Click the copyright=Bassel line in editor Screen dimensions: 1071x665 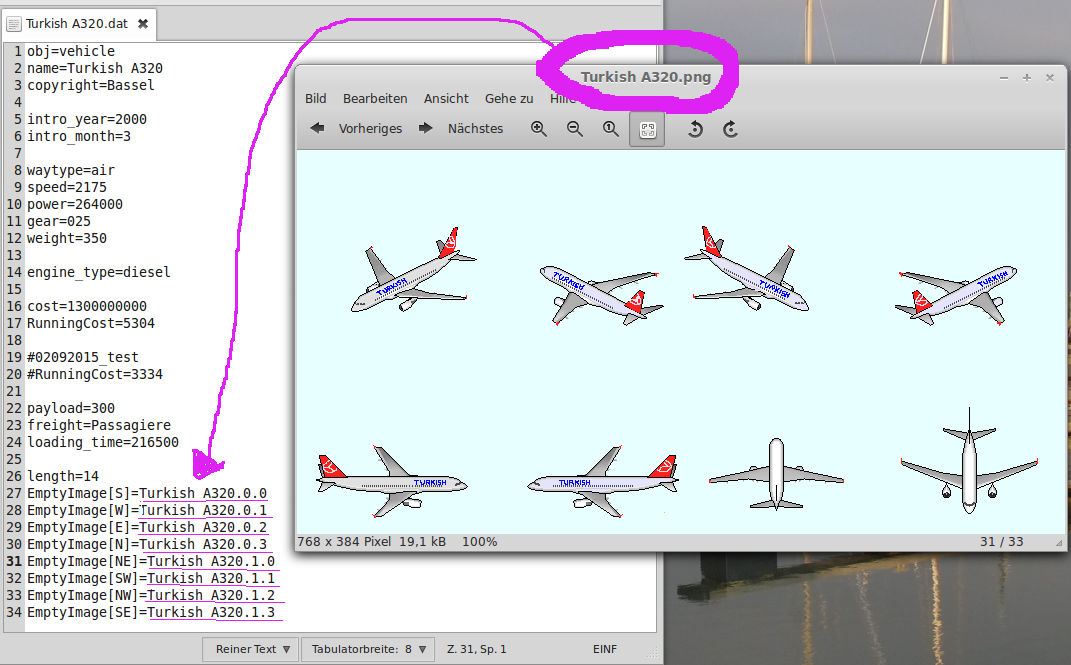coord(91,85)
